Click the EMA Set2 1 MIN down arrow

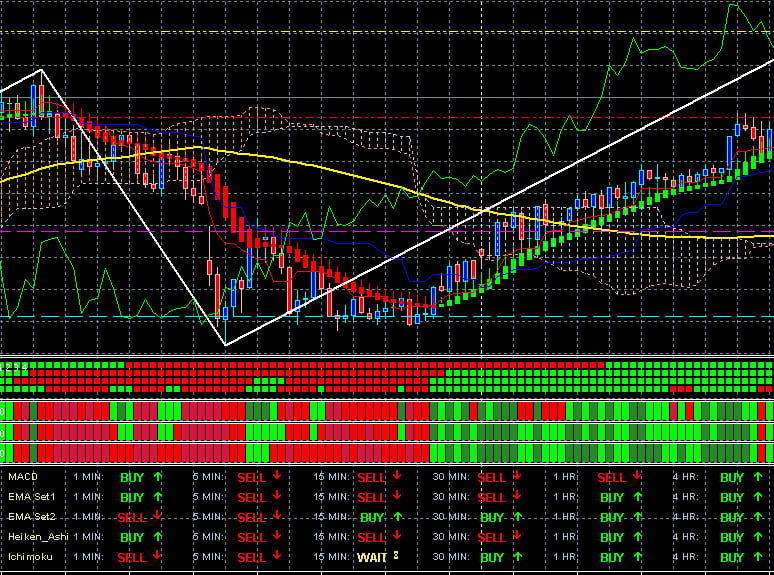click(x=157, y=517)
